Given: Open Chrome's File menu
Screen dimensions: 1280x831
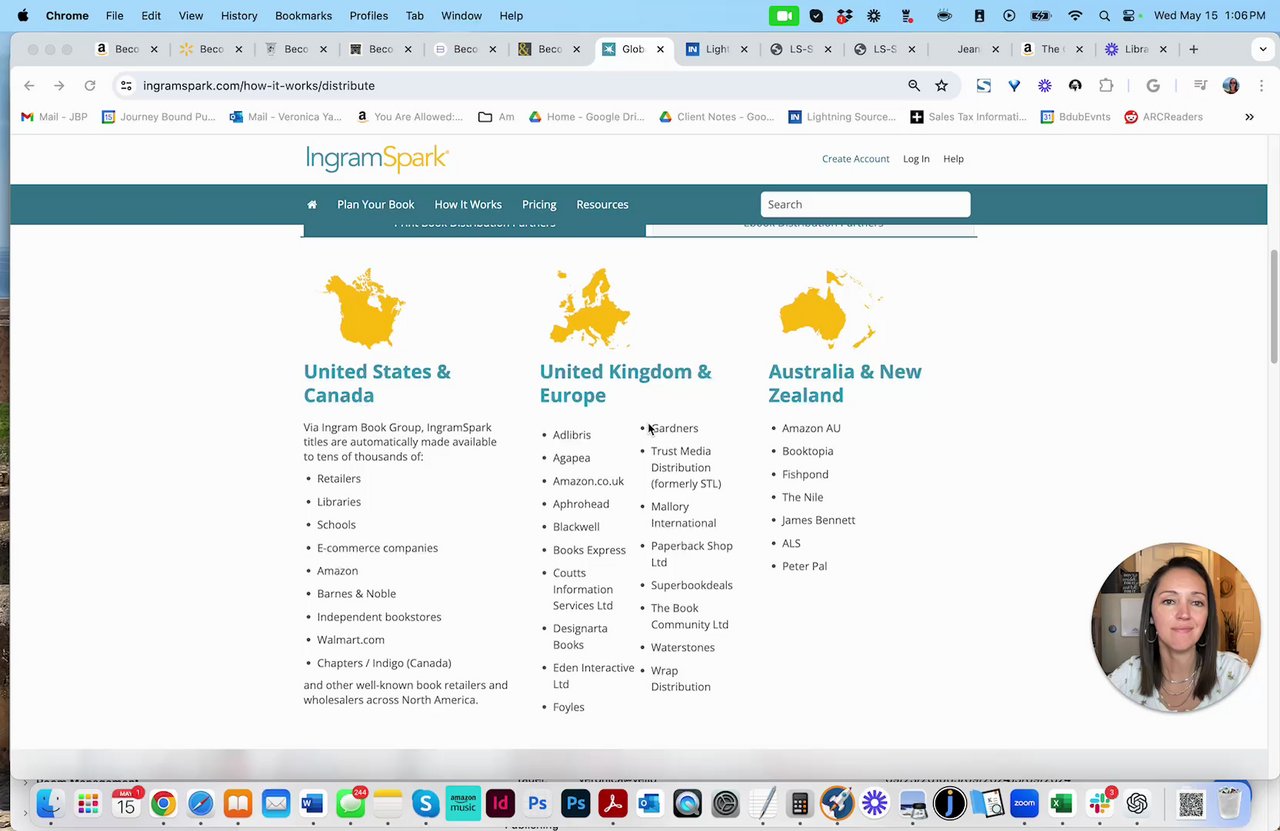Looking at the screenshot, I should point(115,16).
